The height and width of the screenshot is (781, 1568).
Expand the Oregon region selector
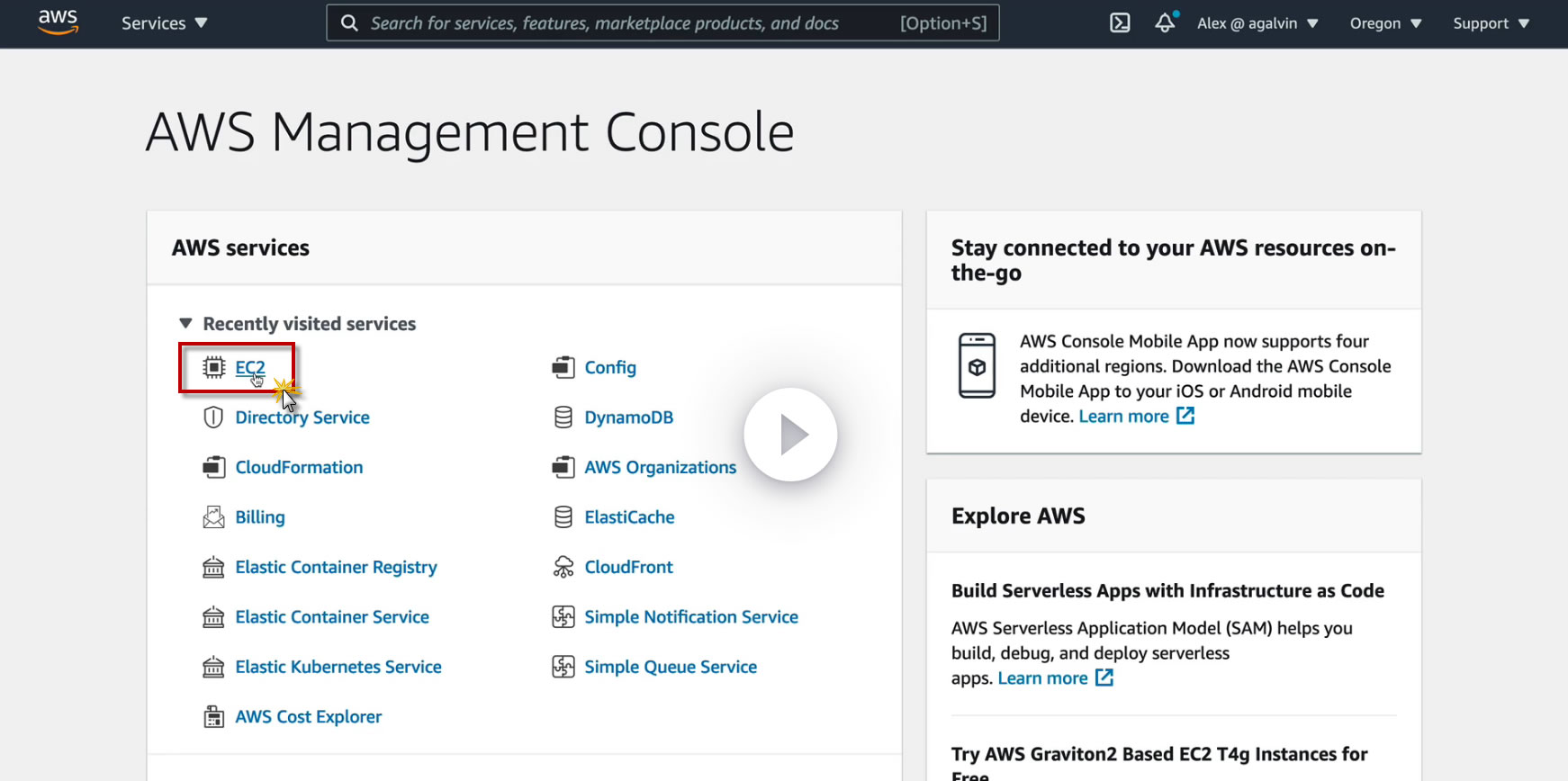coord(1384,23)
